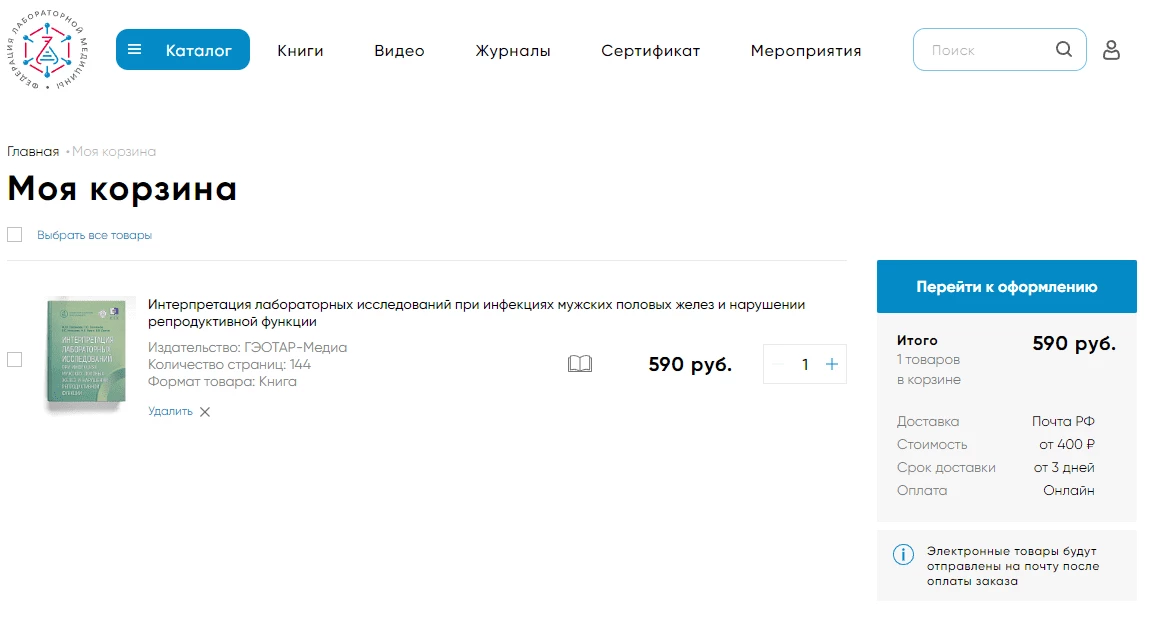1158x636 pixels.
Task: Open the Журналы menu item
Action: tap(513, 50)
